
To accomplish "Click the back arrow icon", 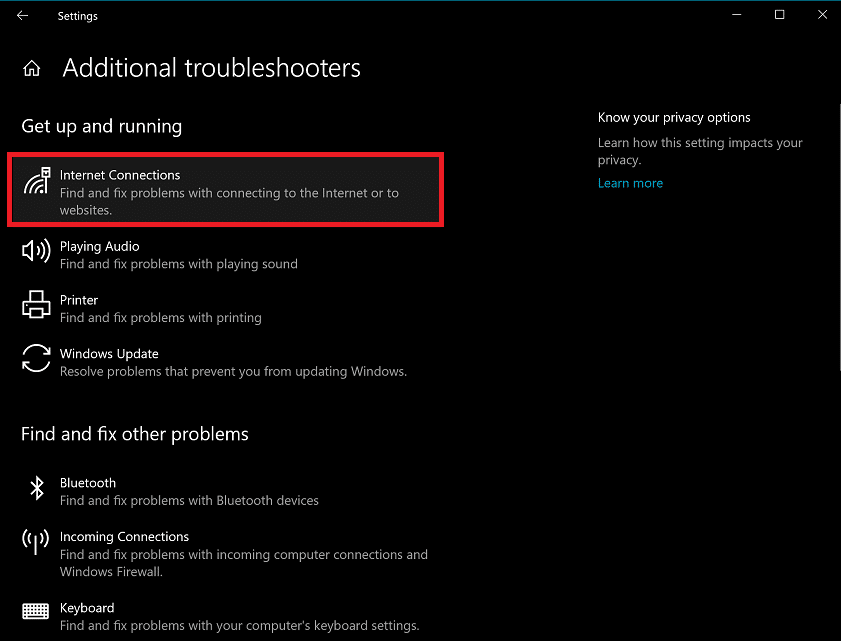I will [22, 16].
